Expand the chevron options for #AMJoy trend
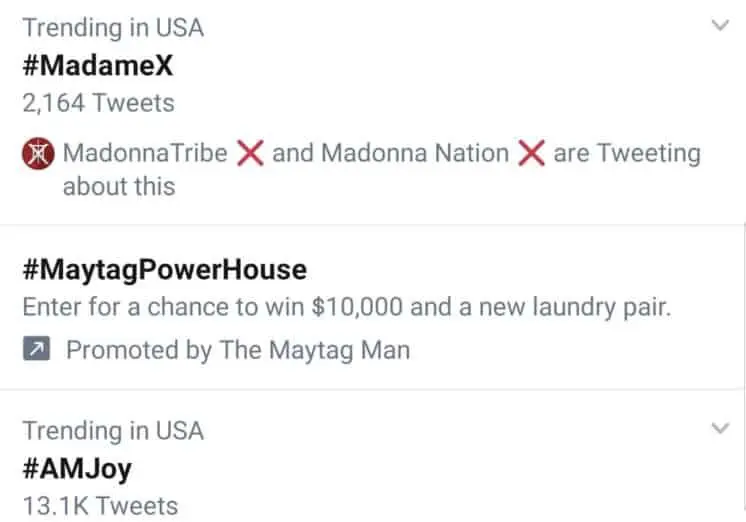This screenshot has width=746, height=522. (x=720, y=429)
